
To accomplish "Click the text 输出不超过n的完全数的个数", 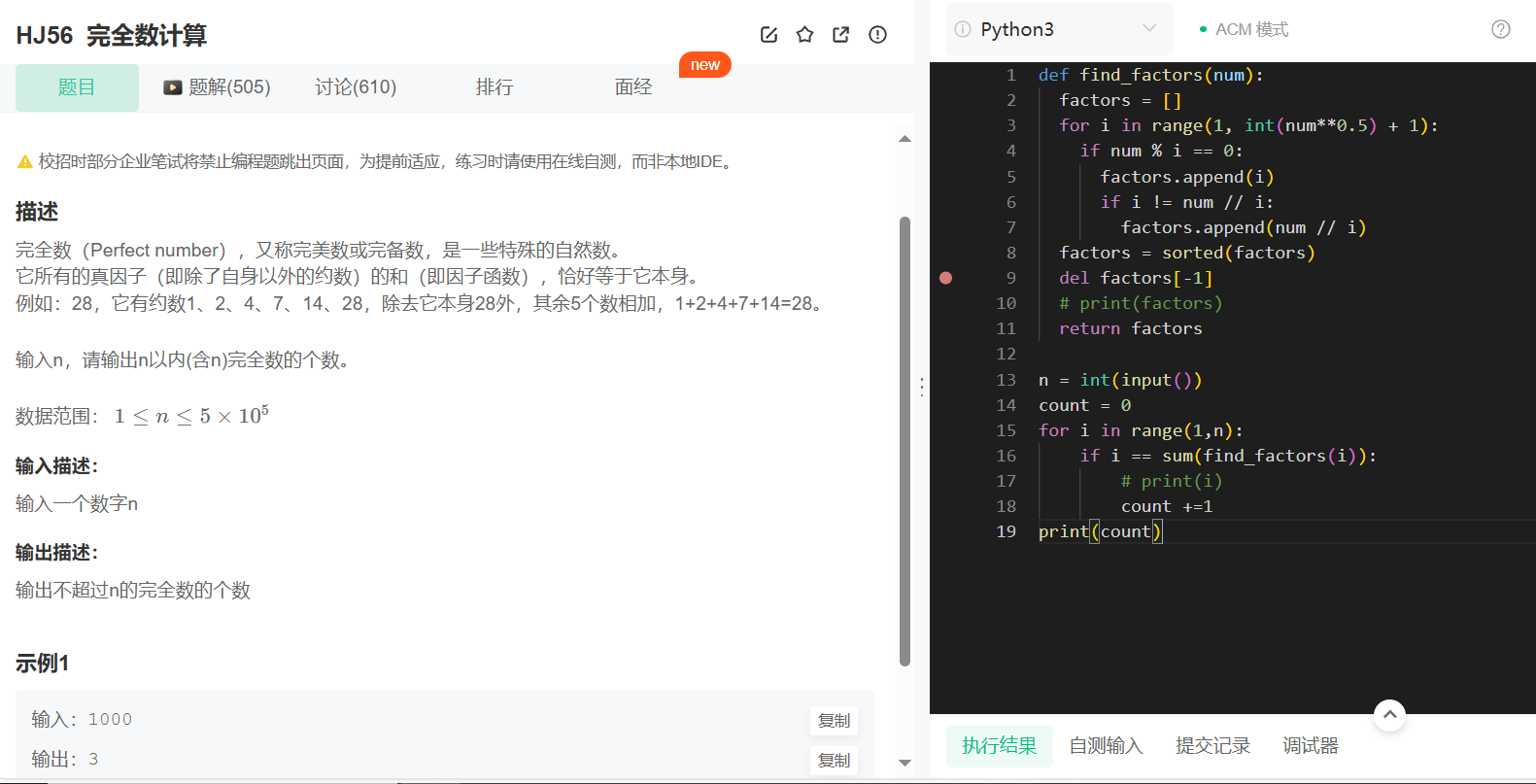I will click(133, 591).
